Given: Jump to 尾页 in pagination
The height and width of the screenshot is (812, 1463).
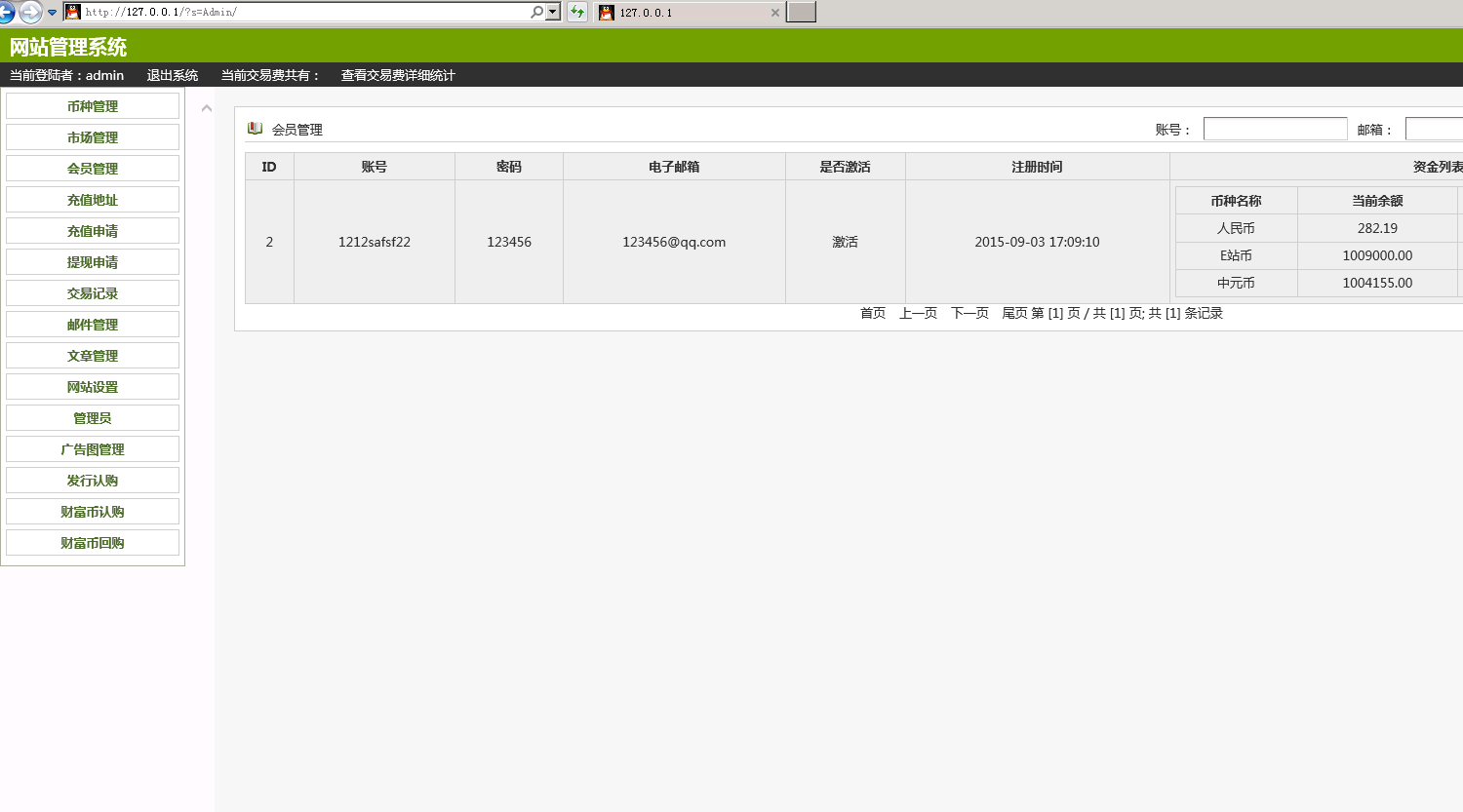Looking at the screenshot, I should pyautogui.click(x=1014, y=313).
